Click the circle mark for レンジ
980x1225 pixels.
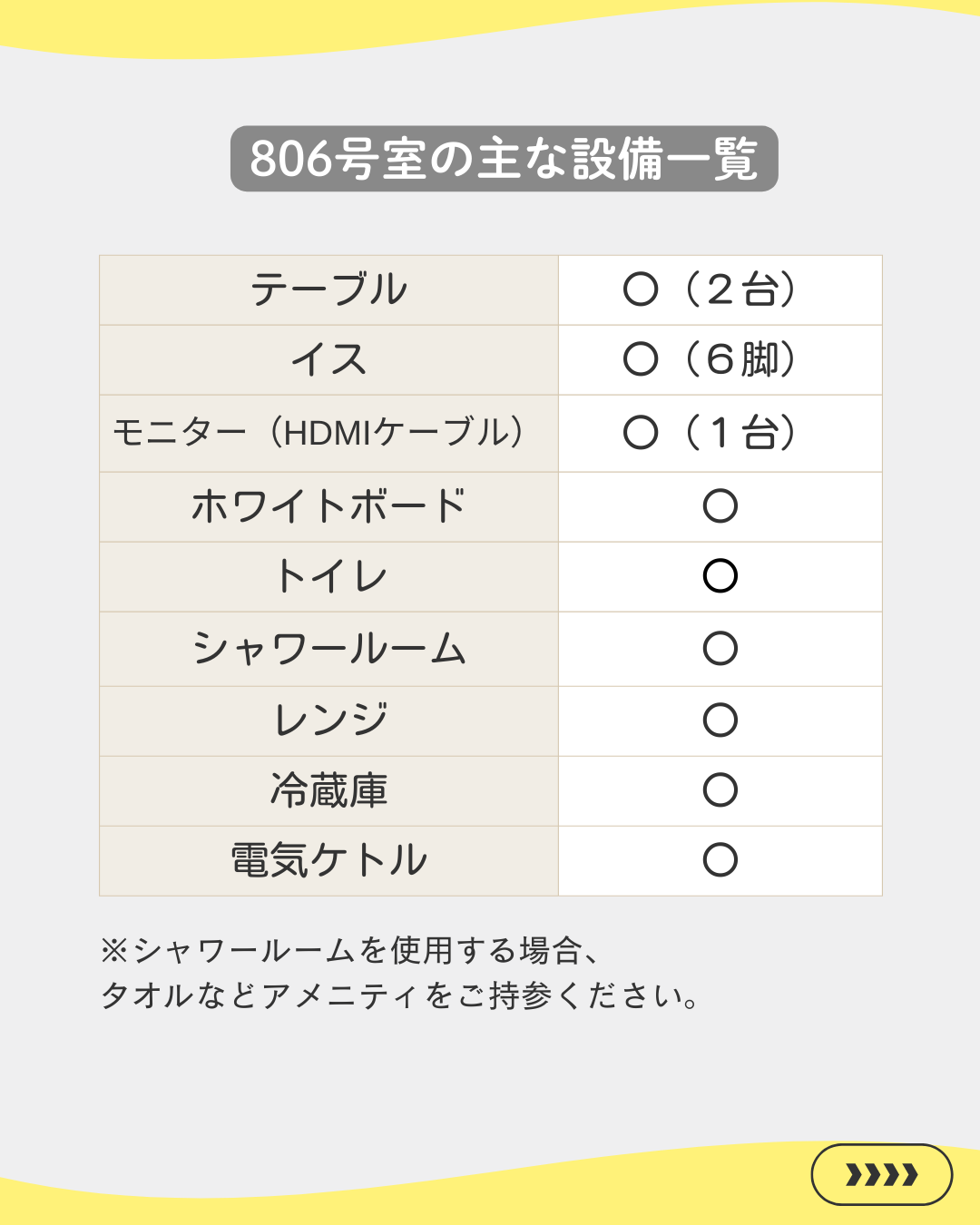point(720,720)
